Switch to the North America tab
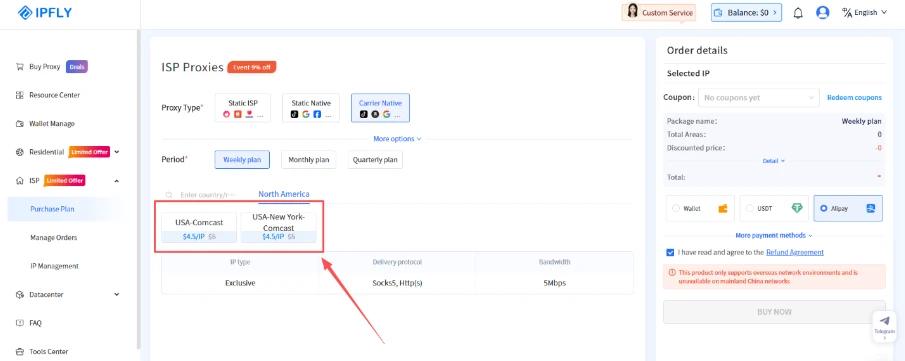Screen dimensions: 905x361 (x=283, y=195)
